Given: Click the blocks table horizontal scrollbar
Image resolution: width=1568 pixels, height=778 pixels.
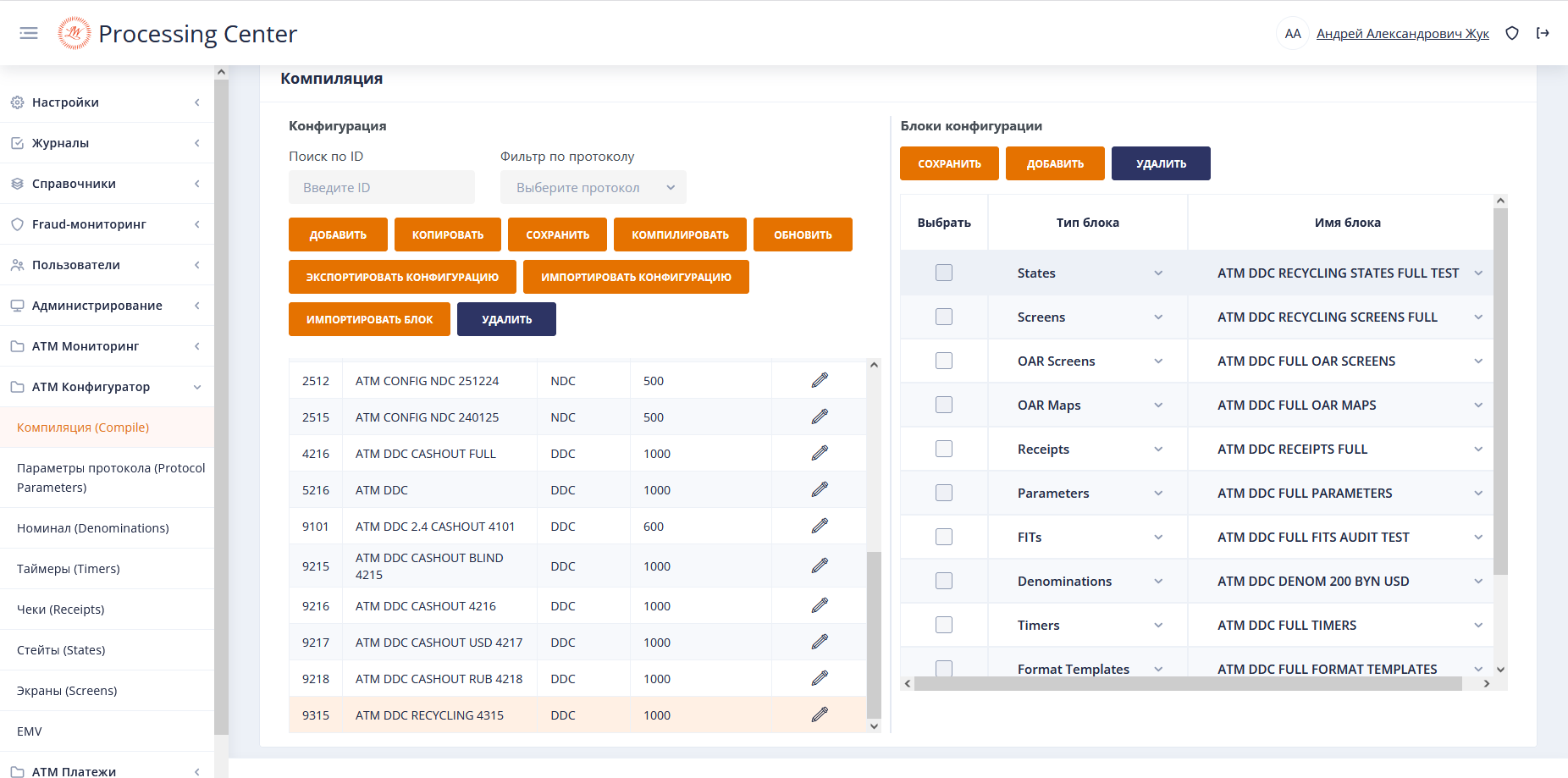Looking at the screenshot, I should (x=1187, y=683).
